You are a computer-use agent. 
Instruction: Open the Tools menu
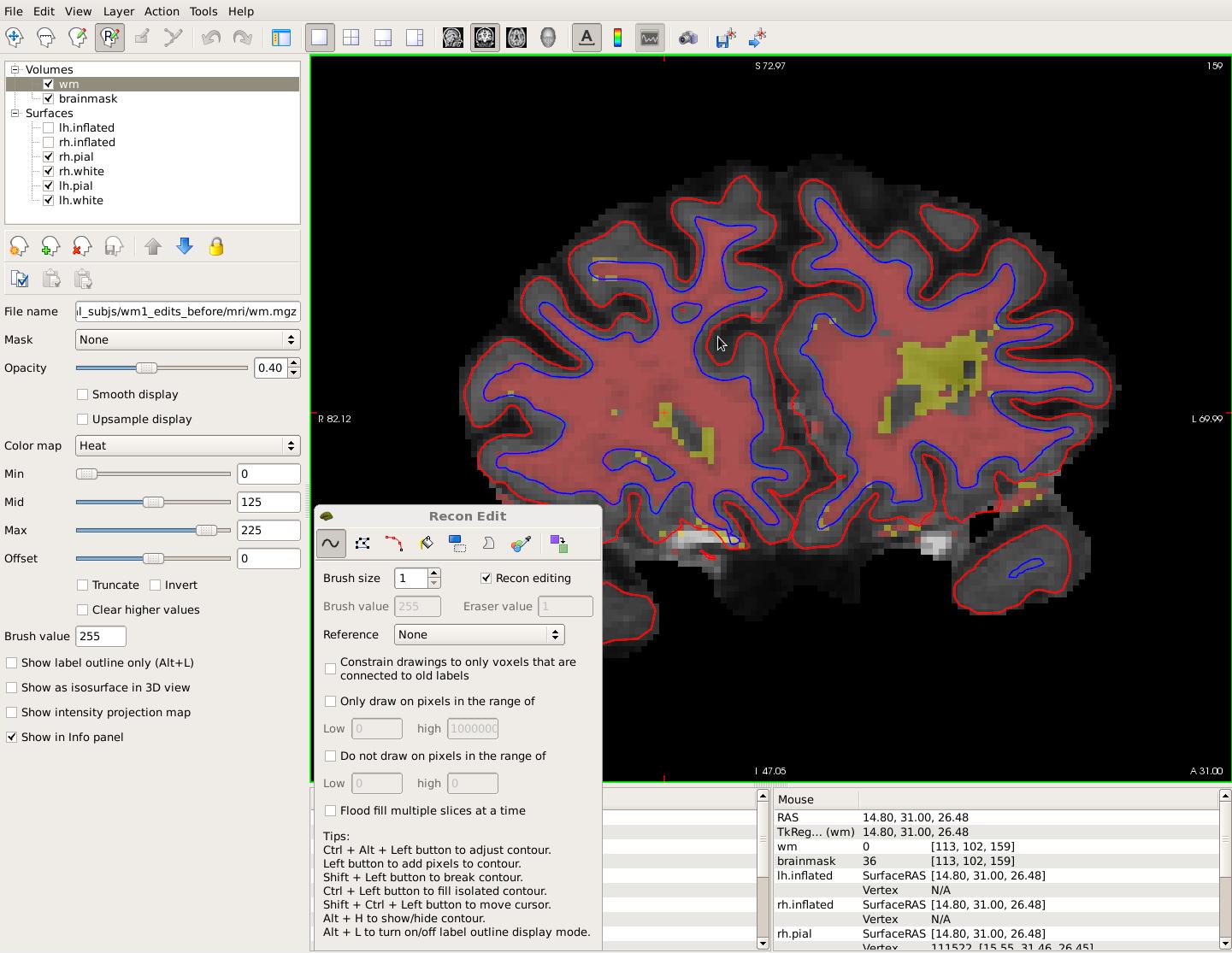tap(203, 11)
